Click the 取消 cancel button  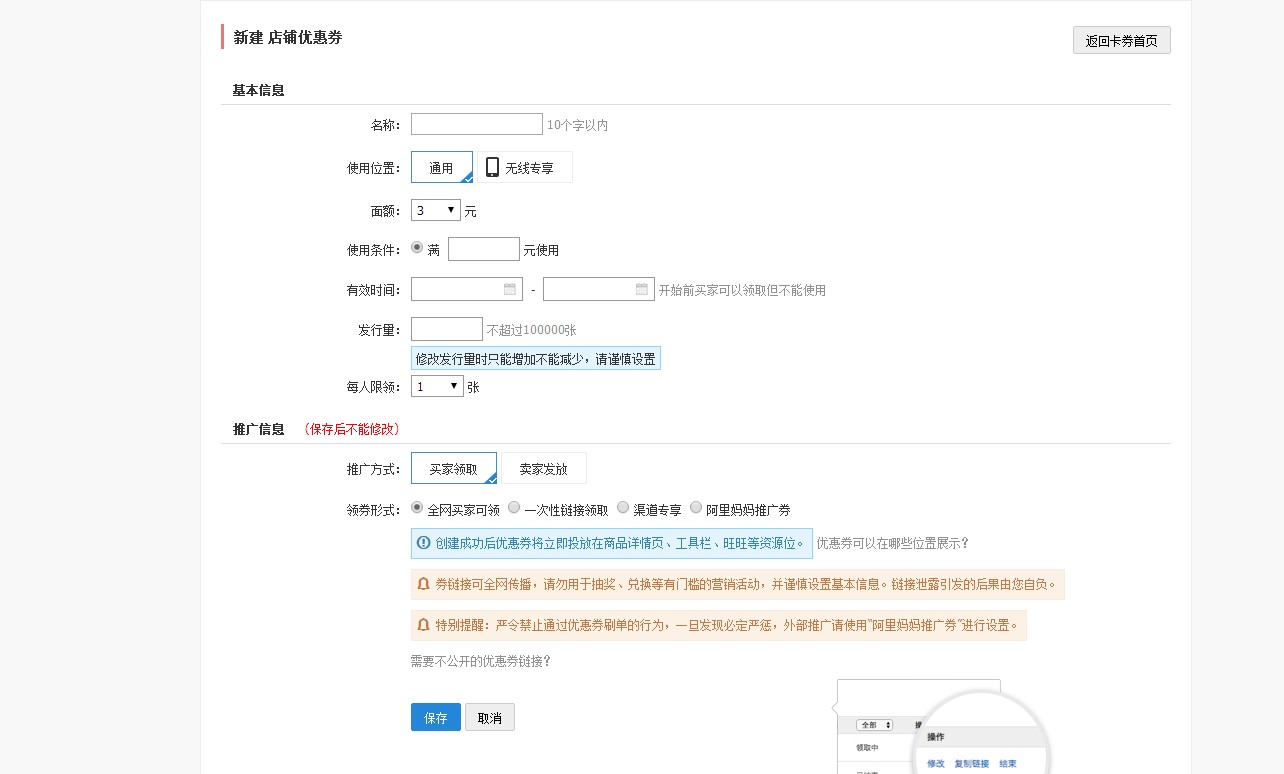pos(489,718)
